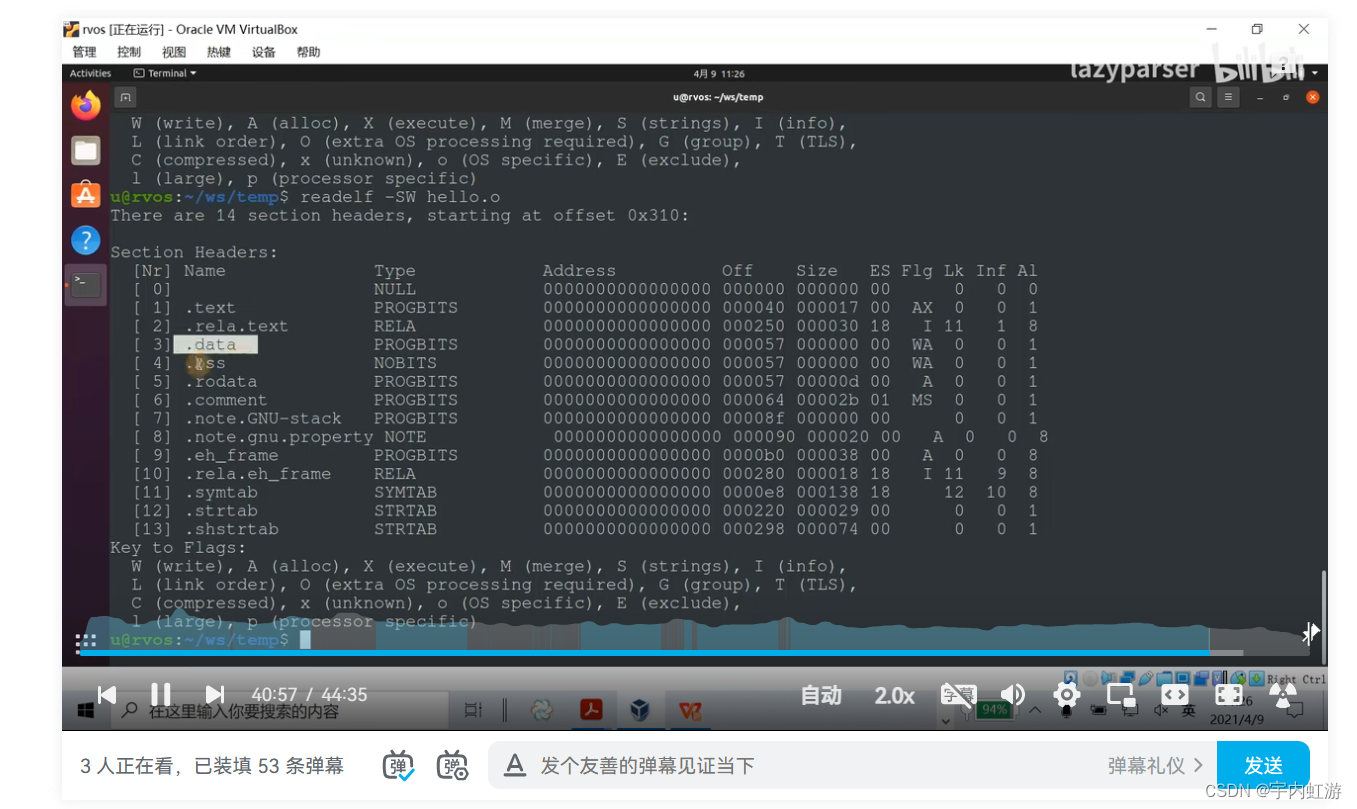Skip to the previous video
1357x809 pixels.
point(107,694)
